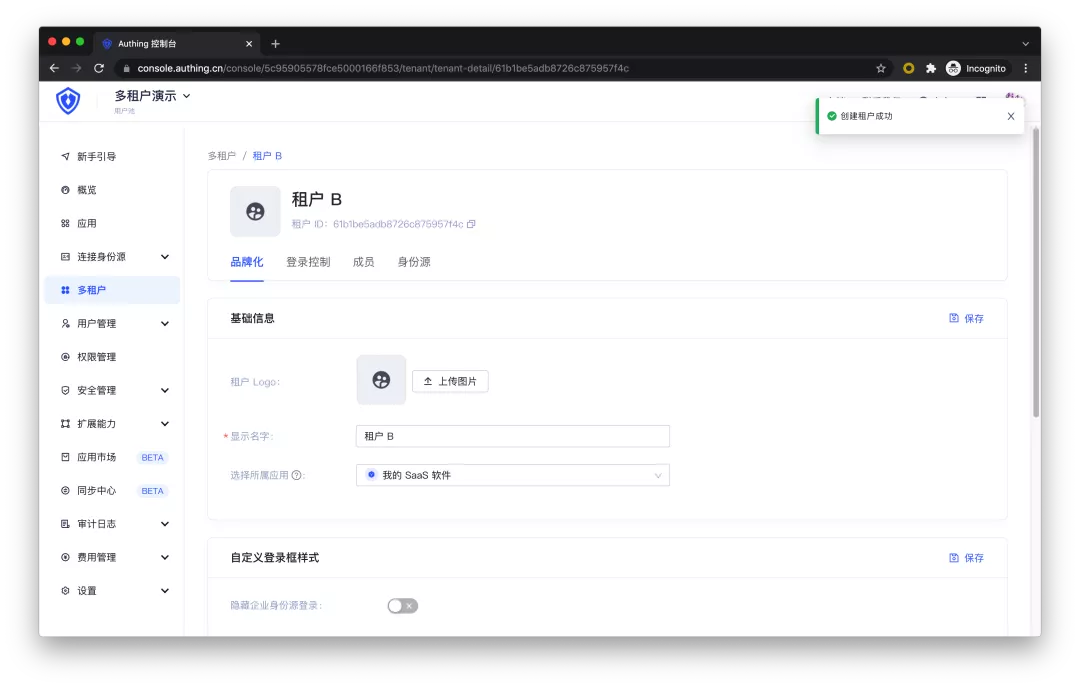Click 租户 B breadcrumb link
Screen dimensions: 1080x688
267,156
